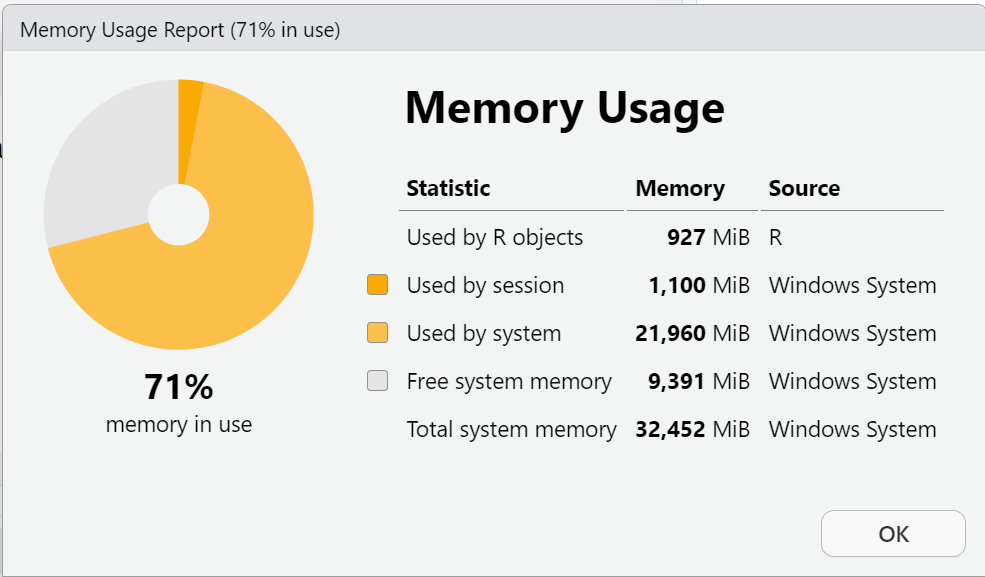The image size is (985, 577).
Task: Click the Source column header
Action: [804, 188]
